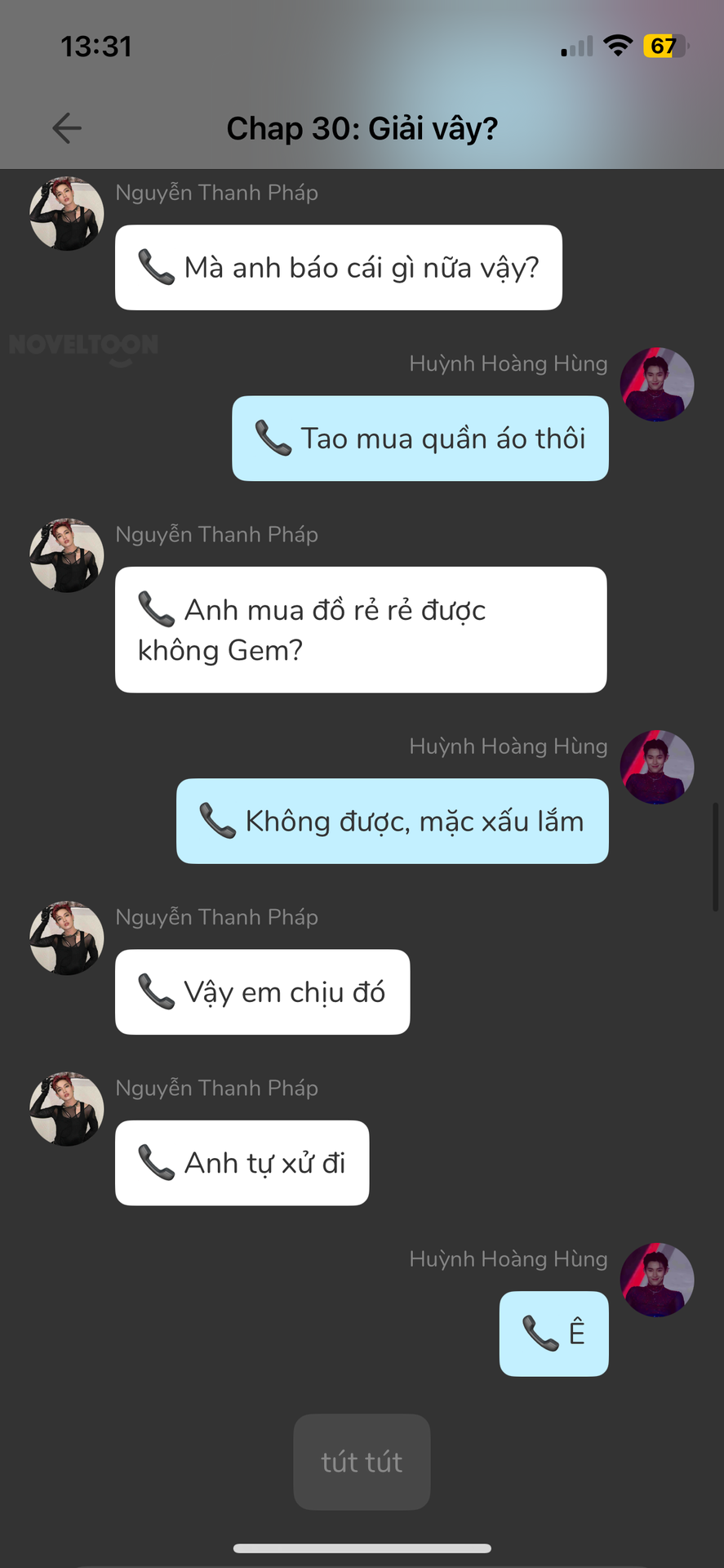Tap the "tút tút" narration box
Image resolution: width=724 pixels, height=1568 pixels.
click(362, 1462)
